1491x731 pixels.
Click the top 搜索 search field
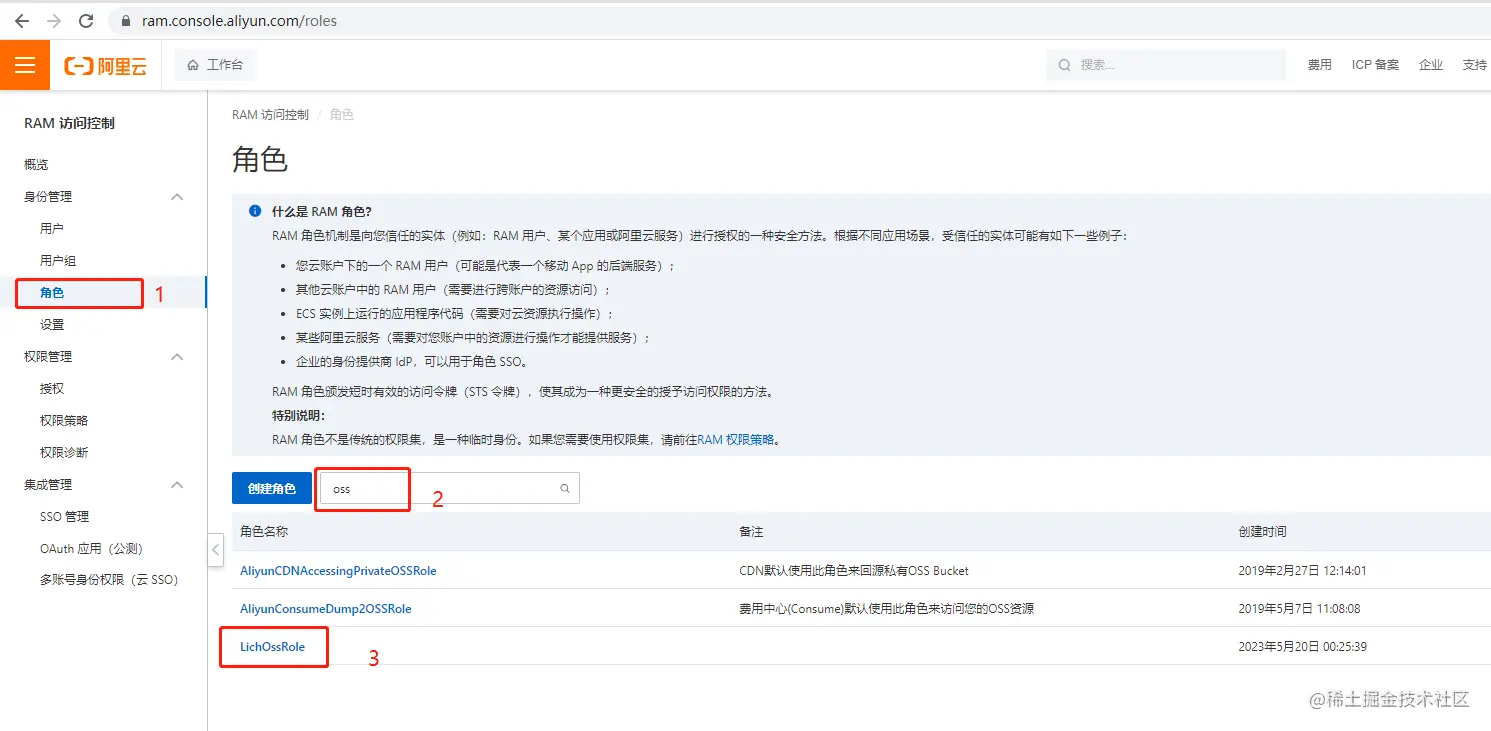(x=1166, y=65)
